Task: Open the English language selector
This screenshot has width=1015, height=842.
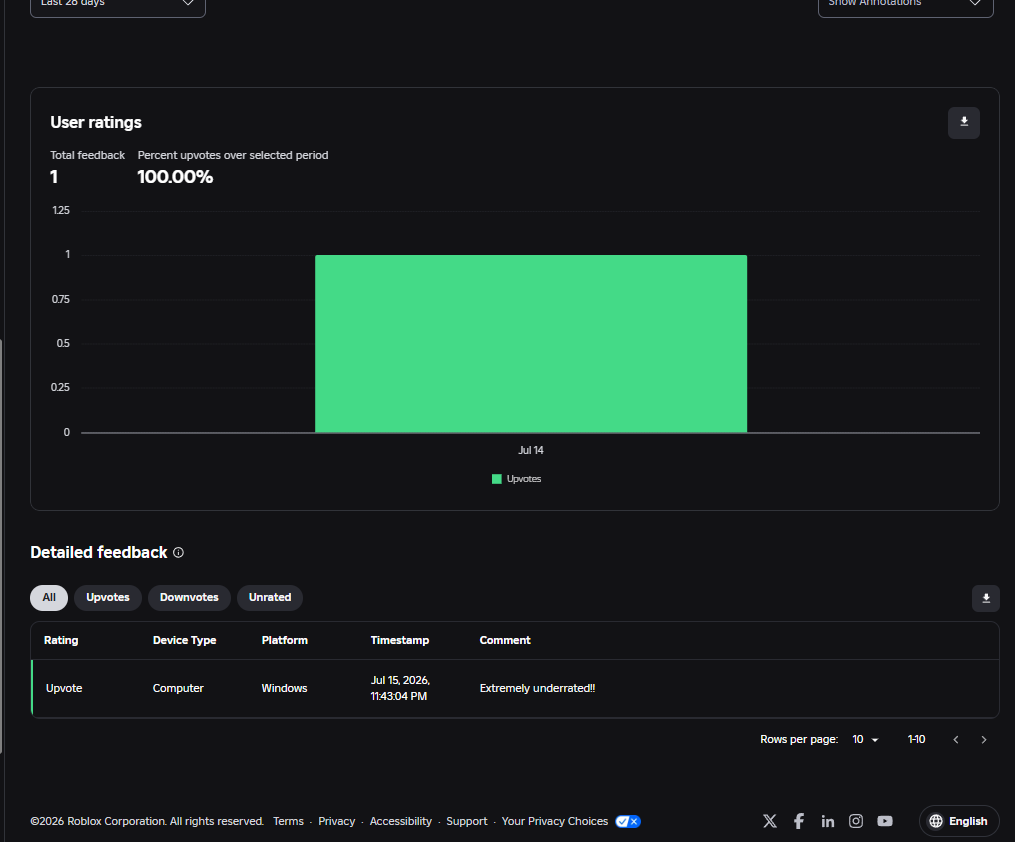Action: (x=959, y=821)
